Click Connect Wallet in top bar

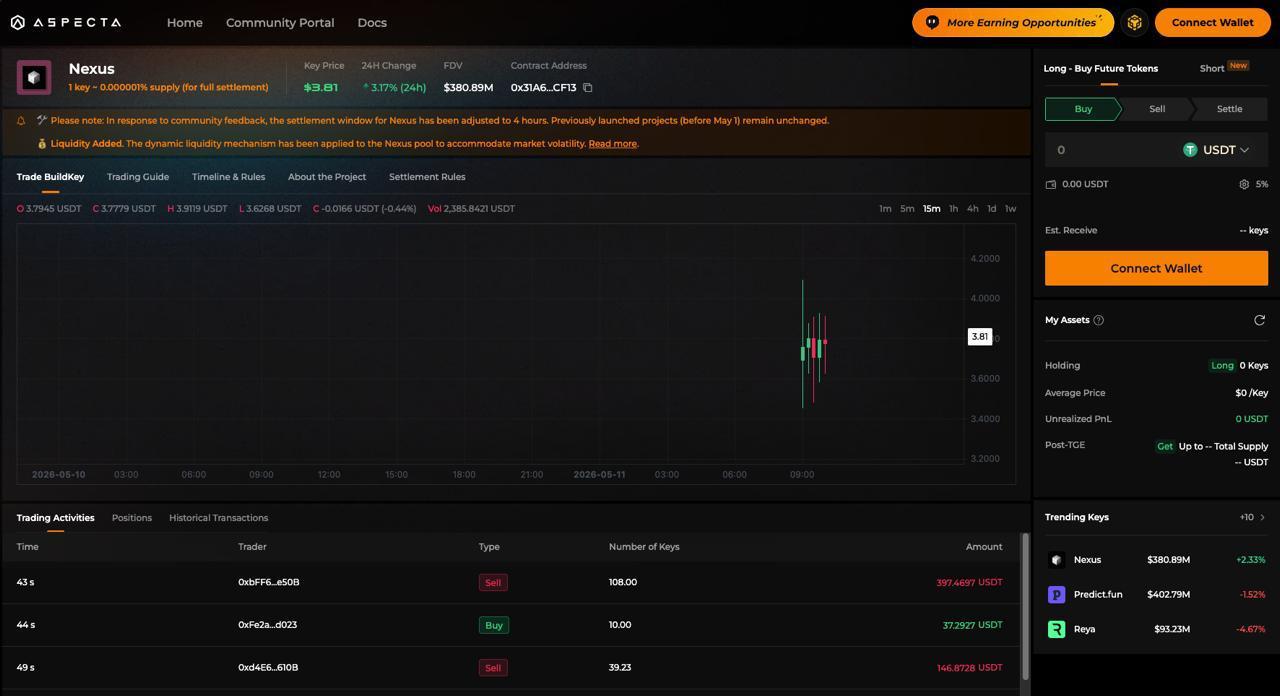coord(1213,22)
